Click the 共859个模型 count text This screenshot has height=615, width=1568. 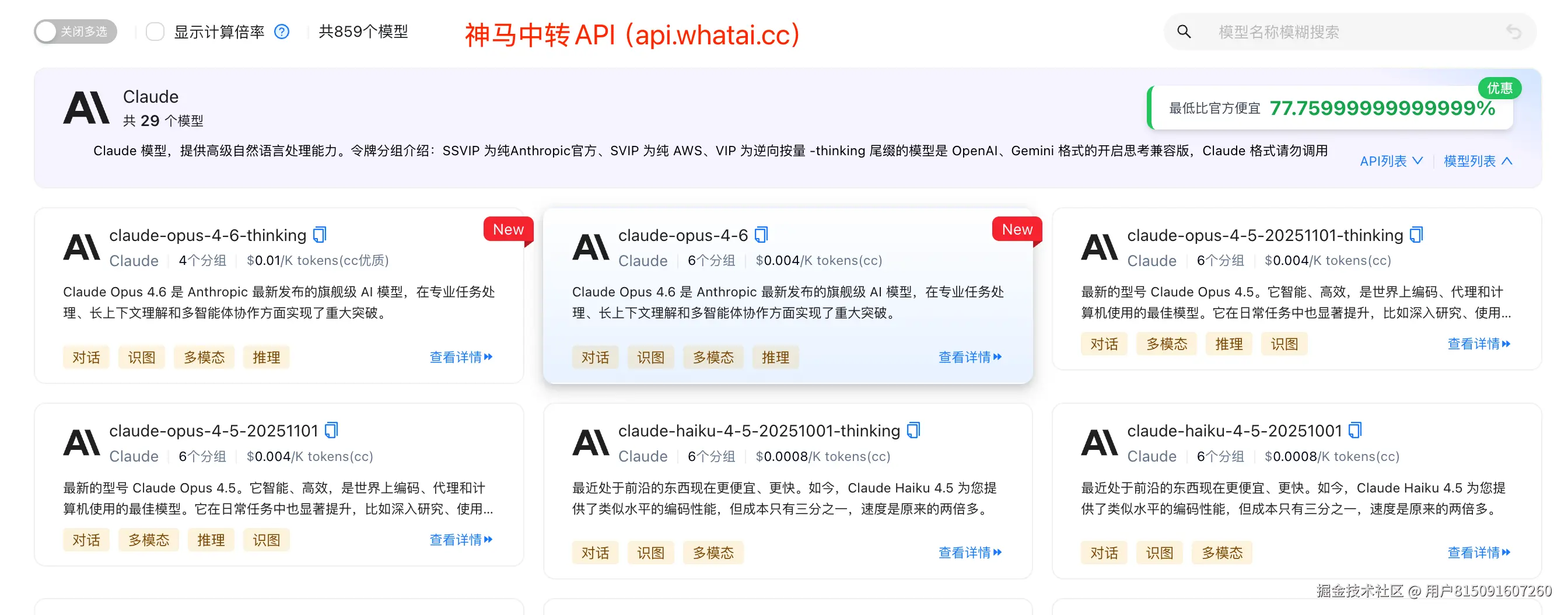click(x=363, y=32)
